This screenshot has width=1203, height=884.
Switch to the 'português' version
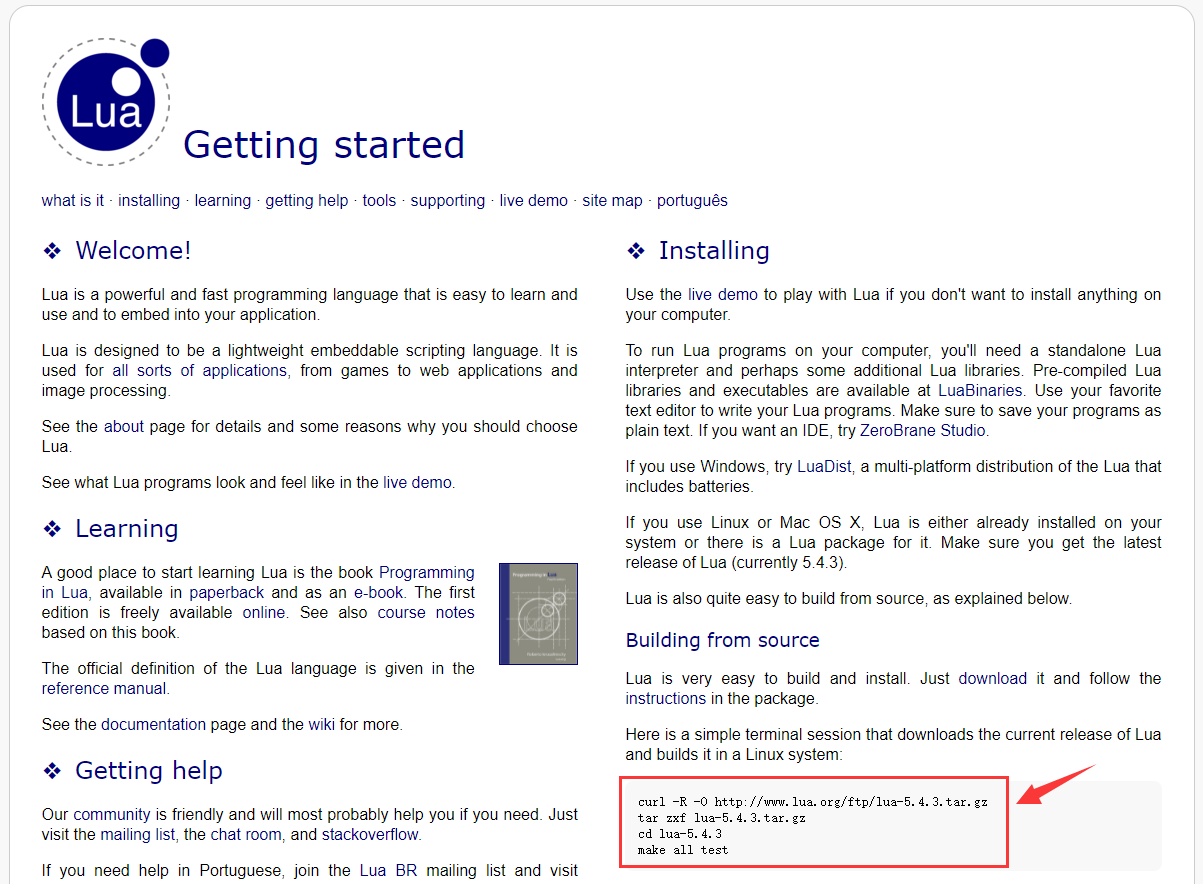[692, 200]
